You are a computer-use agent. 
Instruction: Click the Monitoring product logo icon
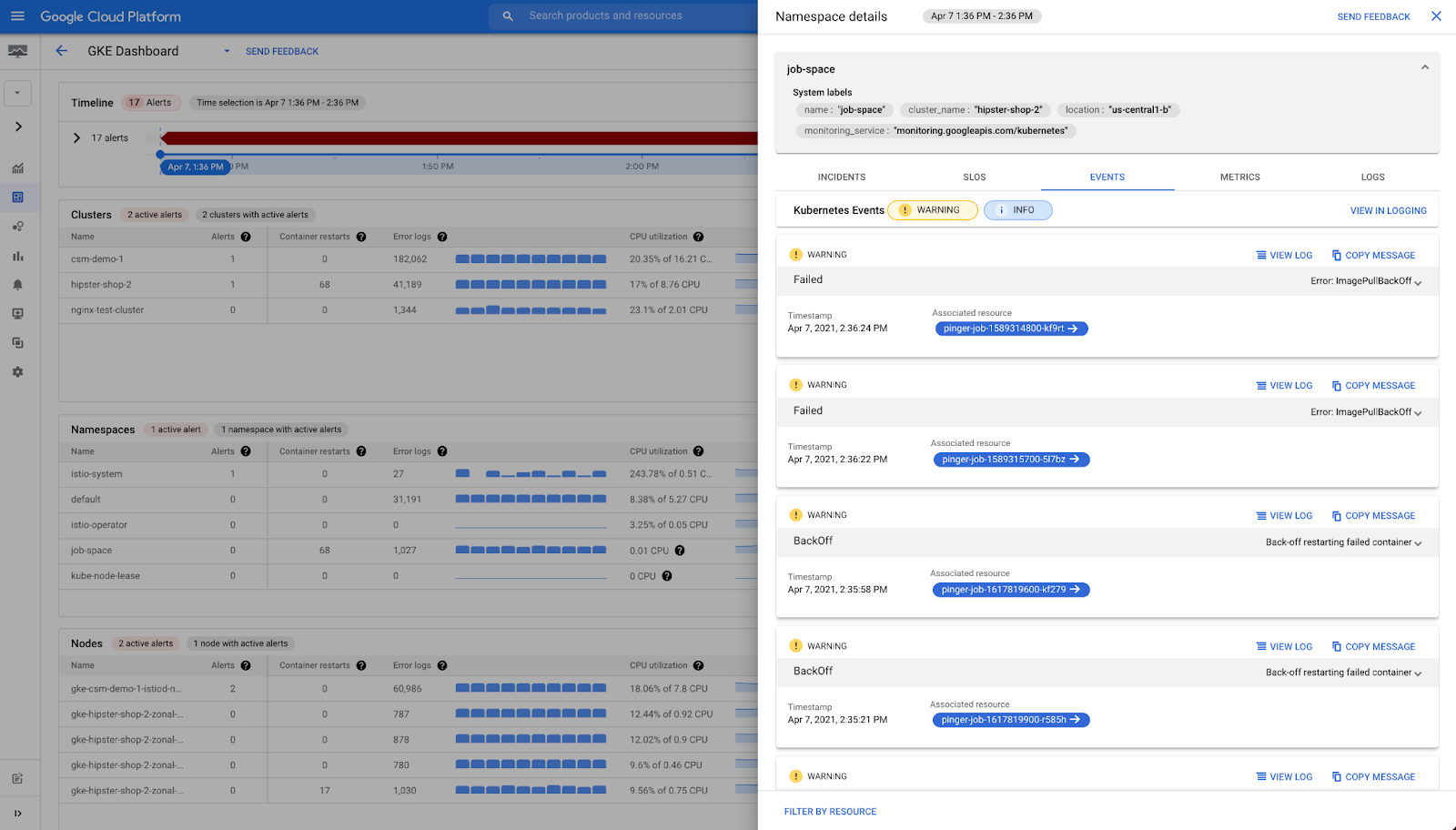tap(17, 51)
